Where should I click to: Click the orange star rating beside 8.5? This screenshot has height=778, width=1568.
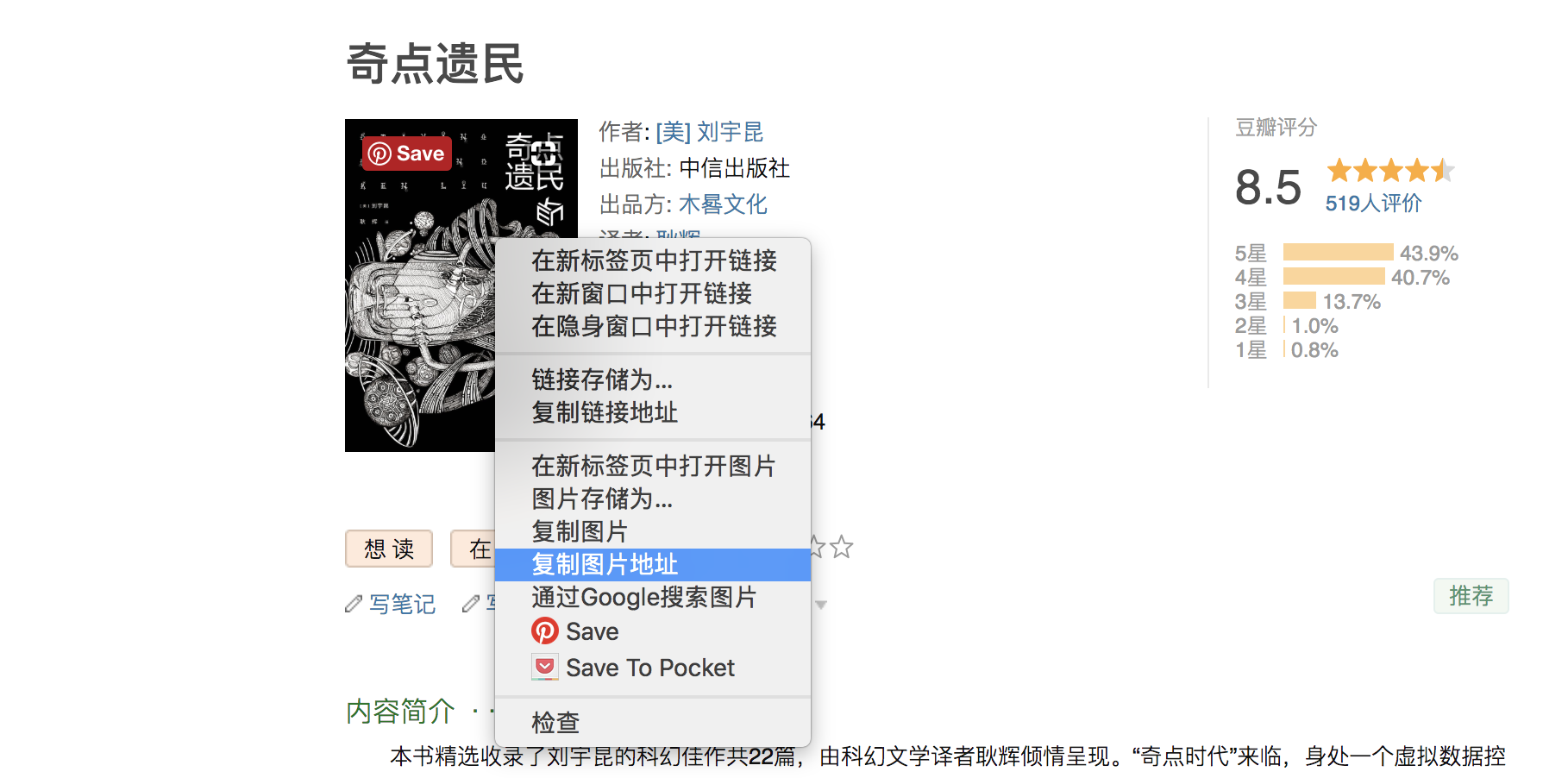click(1390, 171)
